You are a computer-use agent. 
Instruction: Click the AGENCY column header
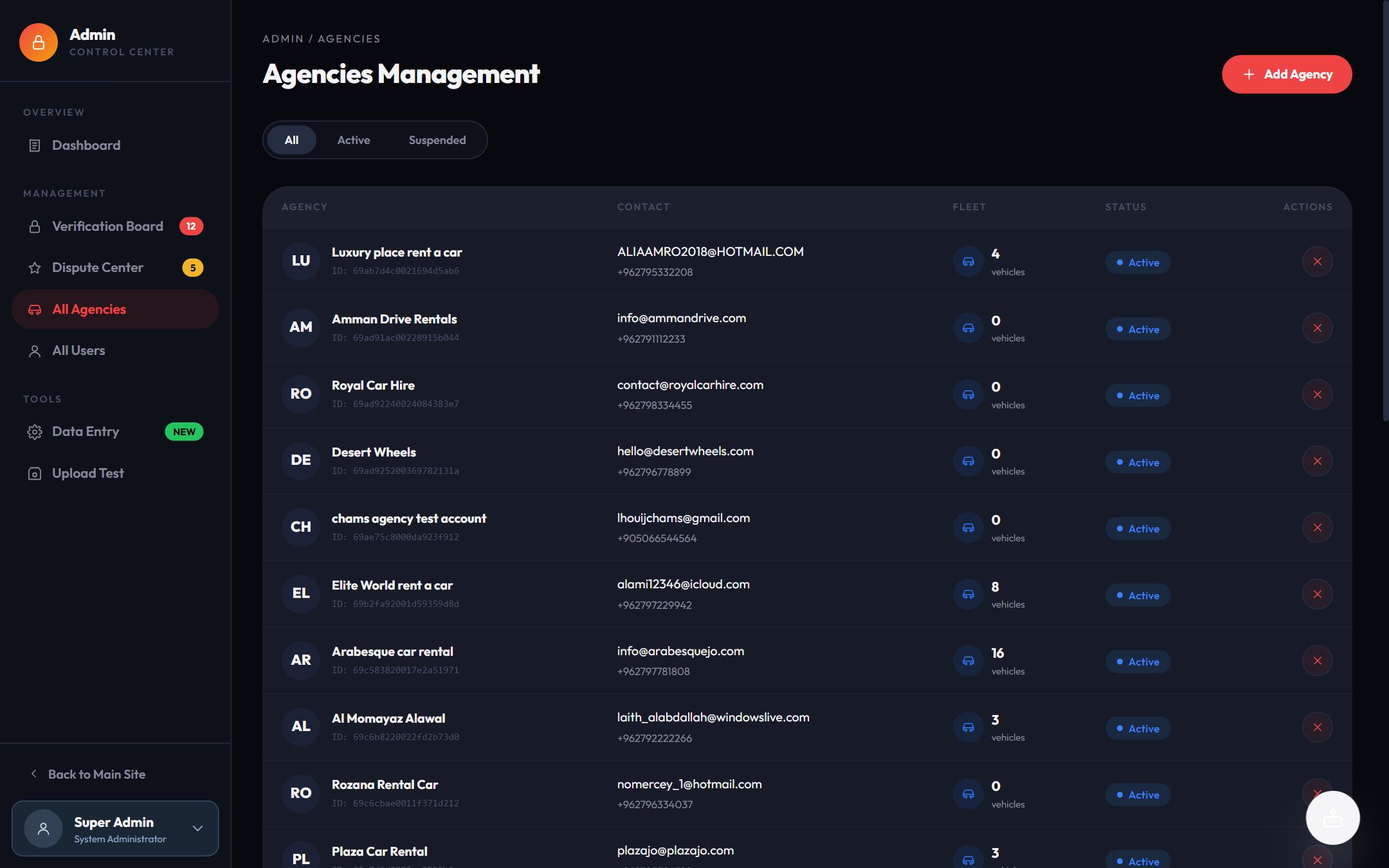(x=305, y=207)
